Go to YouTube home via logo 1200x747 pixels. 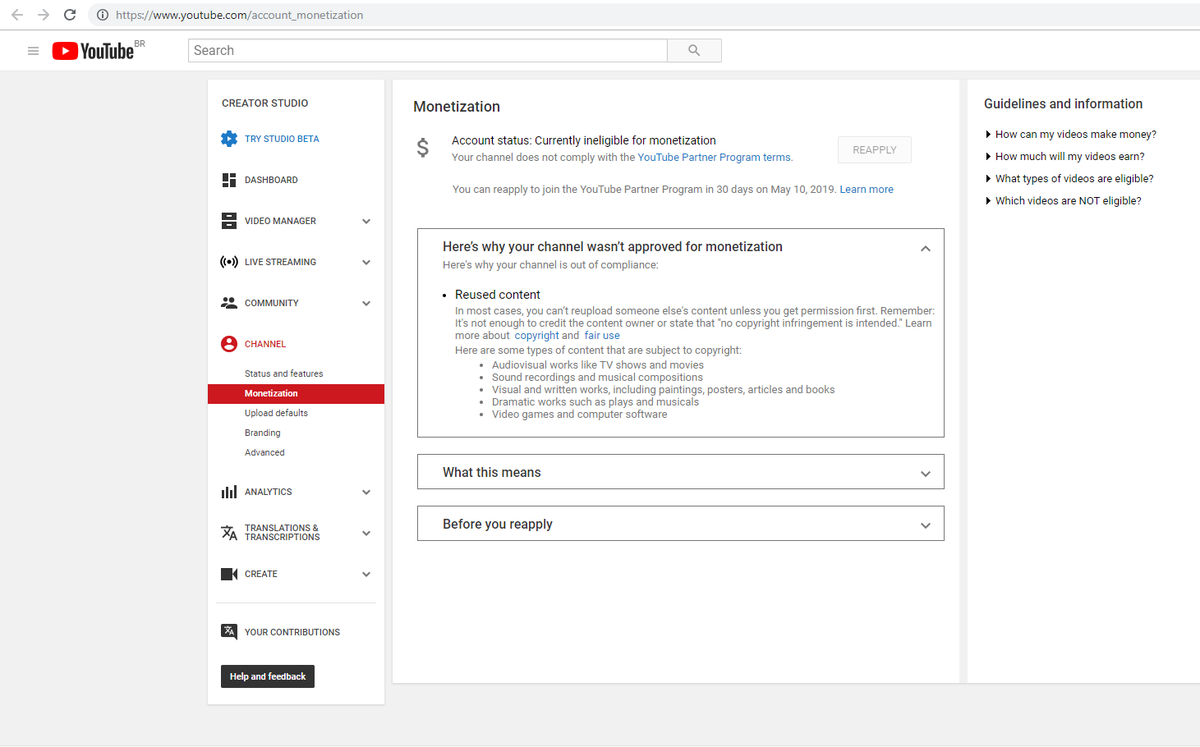coord(93,51)
